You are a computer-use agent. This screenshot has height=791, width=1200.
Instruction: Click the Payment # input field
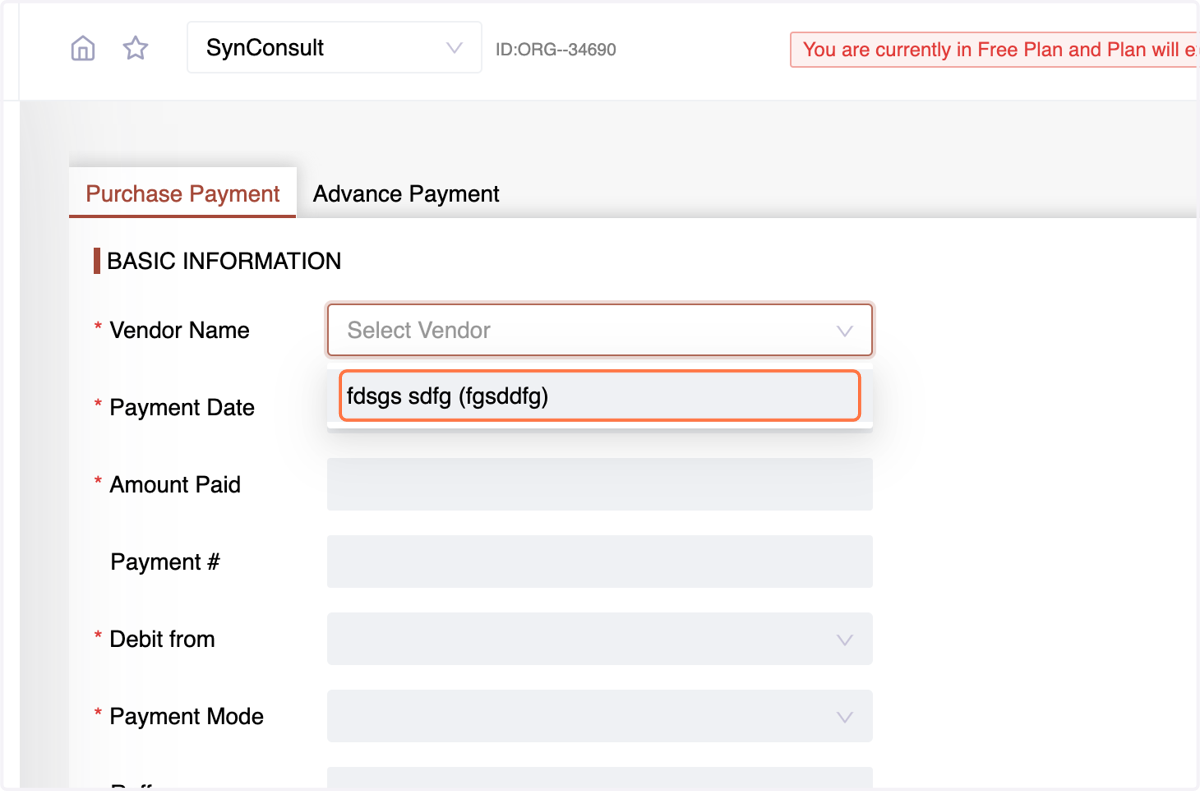(x=600, y=562)
